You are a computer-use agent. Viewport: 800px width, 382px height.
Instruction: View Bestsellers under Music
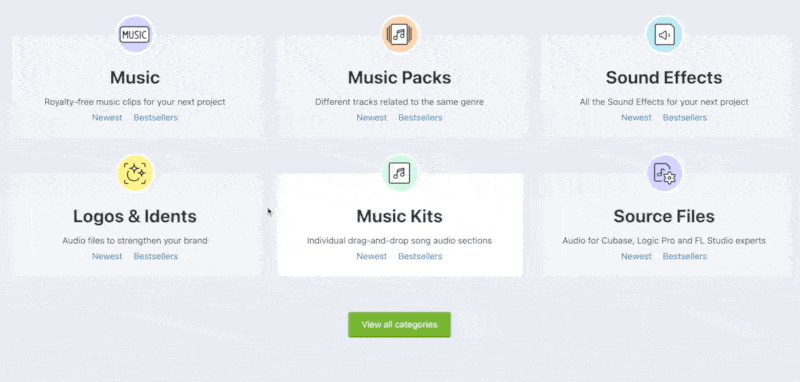tap(156, 118)
